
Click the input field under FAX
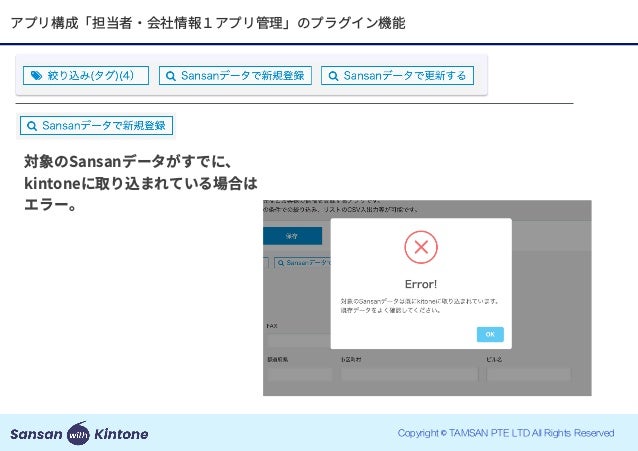298,340
